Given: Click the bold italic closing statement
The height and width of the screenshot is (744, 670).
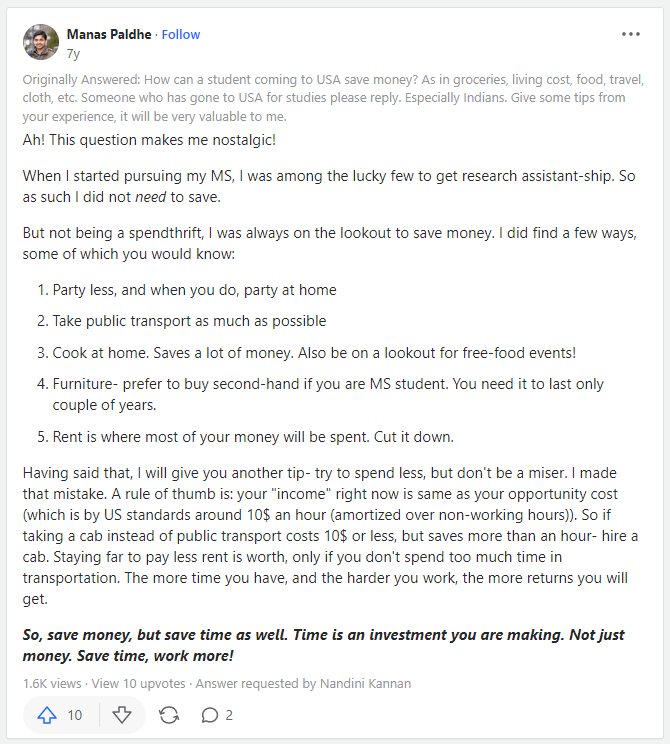Looking at the screenshot, I should click(x=324, y=645).
